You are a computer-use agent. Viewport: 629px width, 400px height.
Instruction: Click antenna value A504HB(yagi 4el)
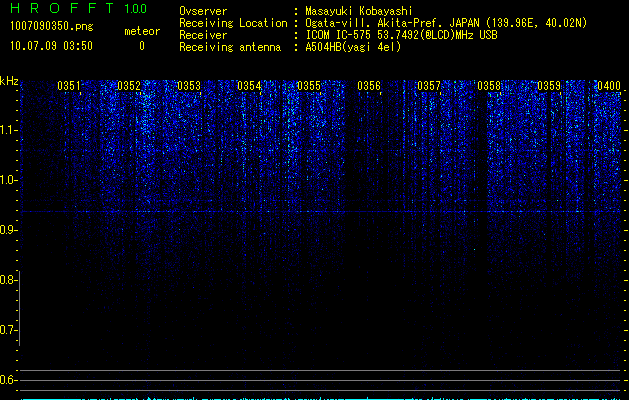(353, 47)
